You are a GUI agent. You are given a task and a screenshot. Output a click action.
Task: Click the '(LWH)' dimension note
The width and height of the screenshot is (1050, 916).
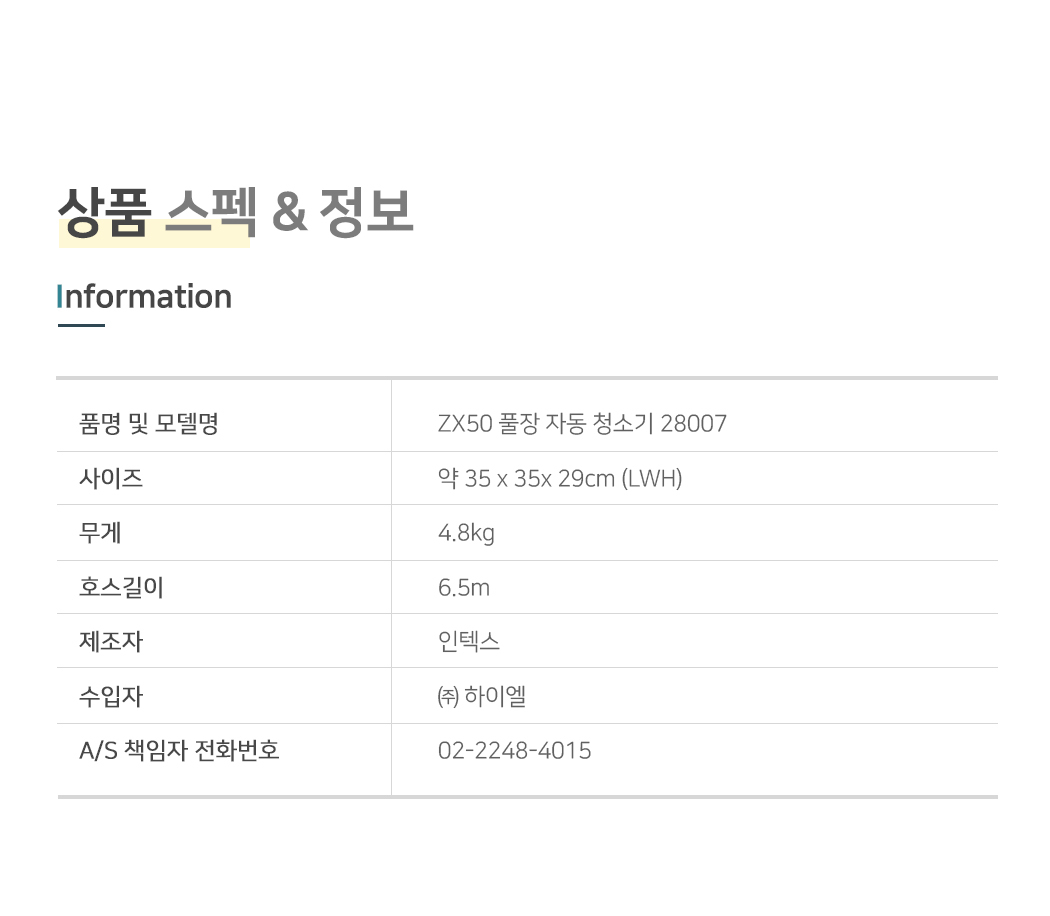(652, 479)
